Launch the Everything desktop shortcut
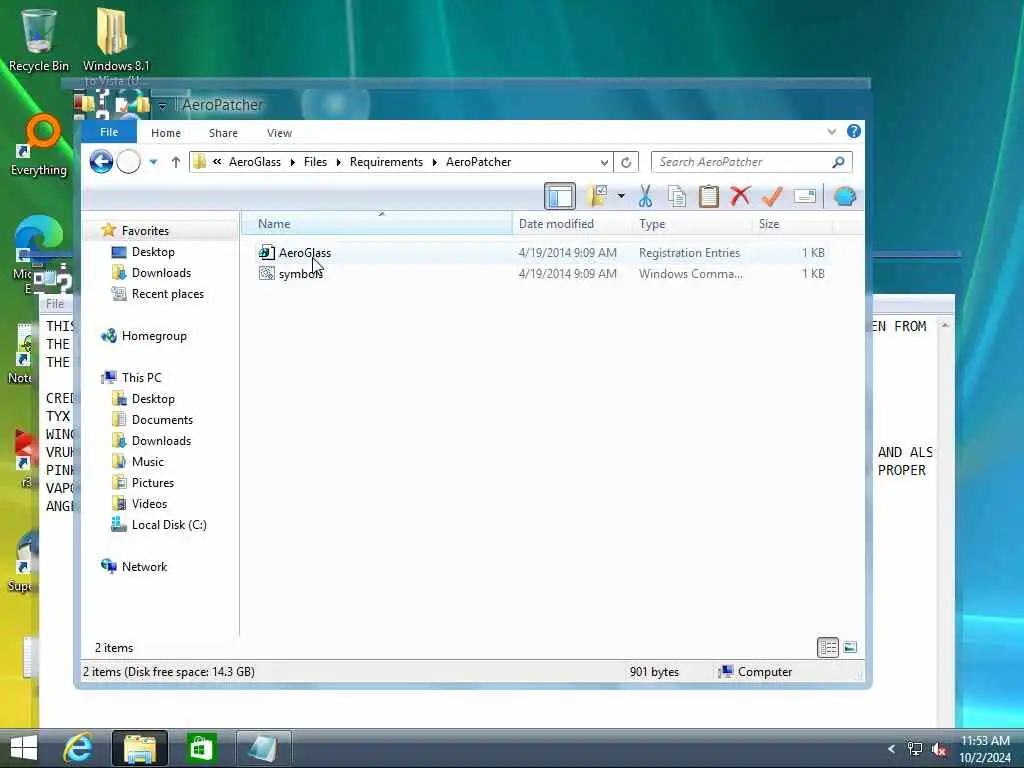The width and height of the screenshot is (1024, 768). (39, 146)
